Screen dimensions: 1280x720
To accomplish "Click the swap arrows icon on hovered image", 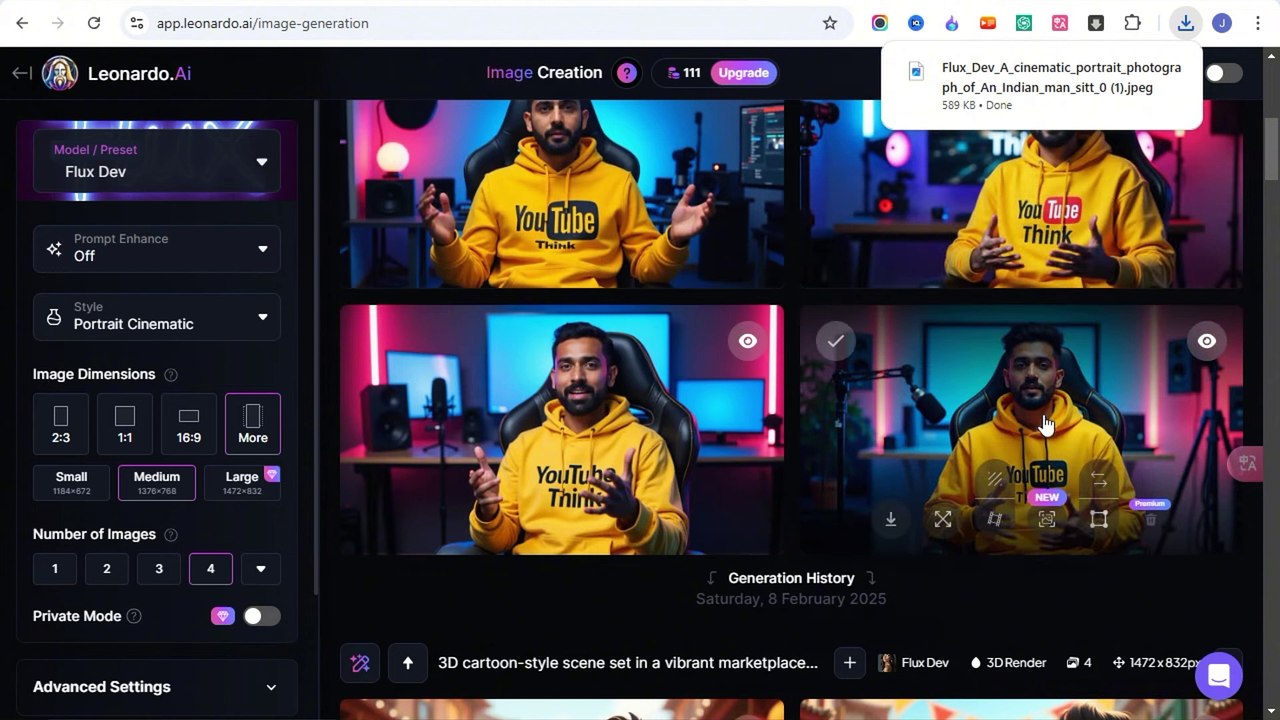I will coord(1099,480).
